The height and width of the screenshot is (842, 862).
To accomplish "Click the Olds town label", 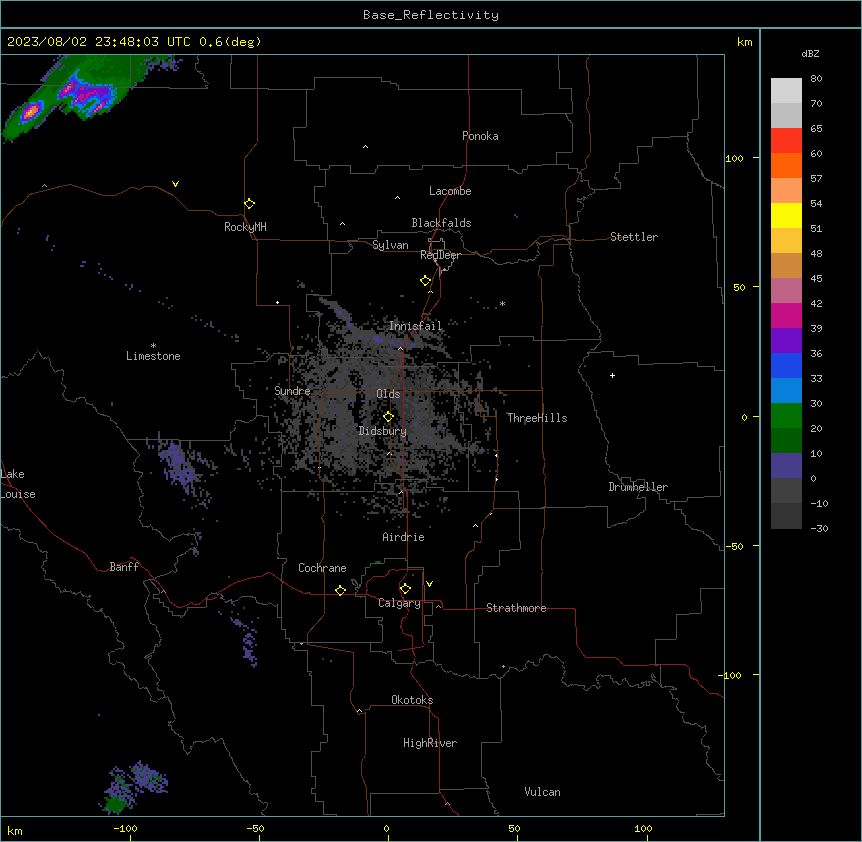I will coord(388,394).
